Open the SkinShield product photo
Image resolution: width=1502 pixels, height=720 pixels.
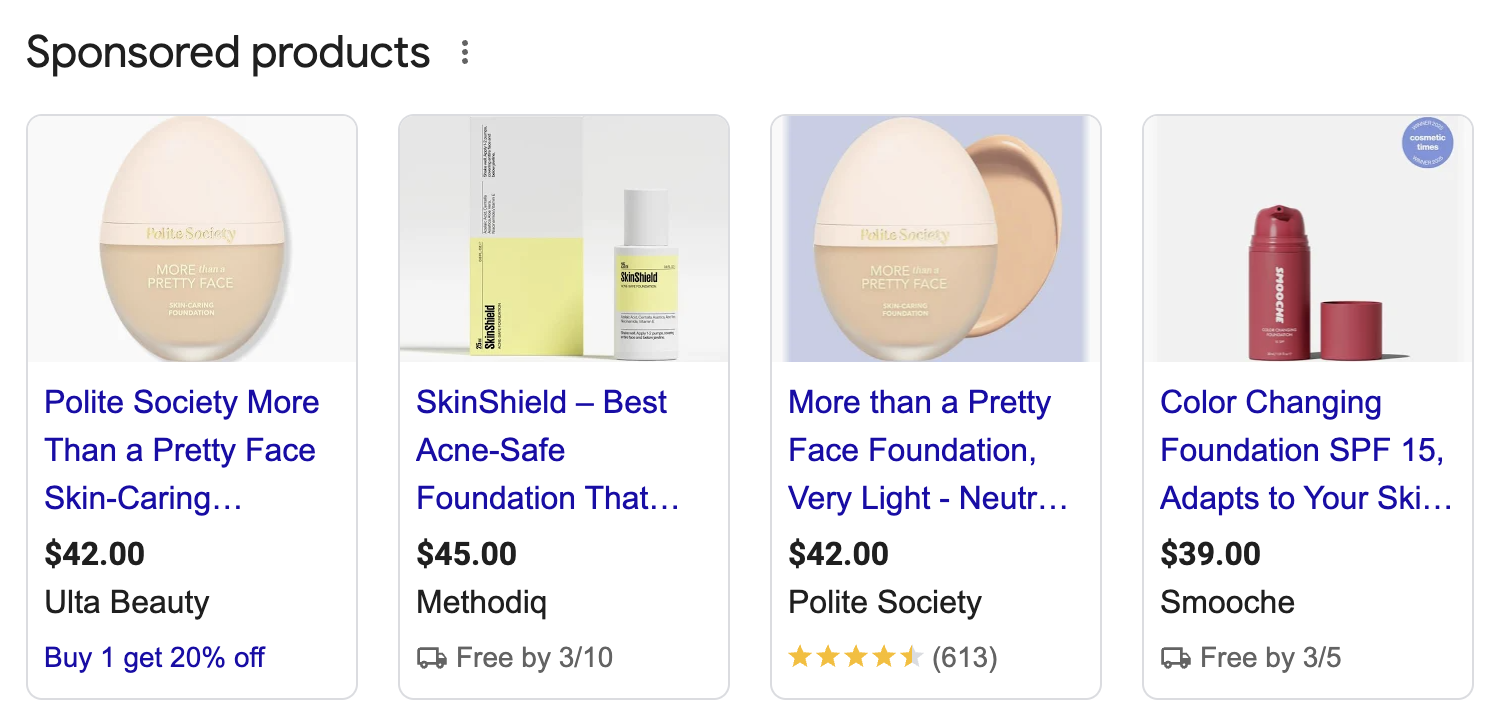click(563, 238)
